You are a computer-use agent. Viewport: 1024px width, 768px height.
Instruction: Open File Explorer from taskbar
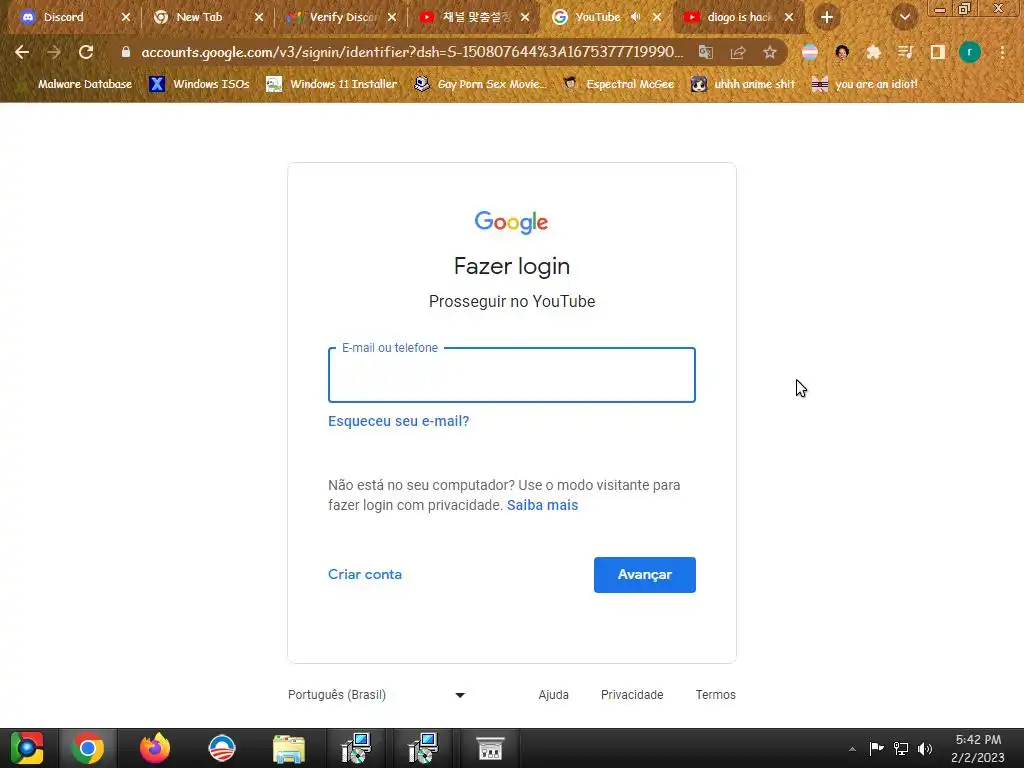[x=289, y=748]
